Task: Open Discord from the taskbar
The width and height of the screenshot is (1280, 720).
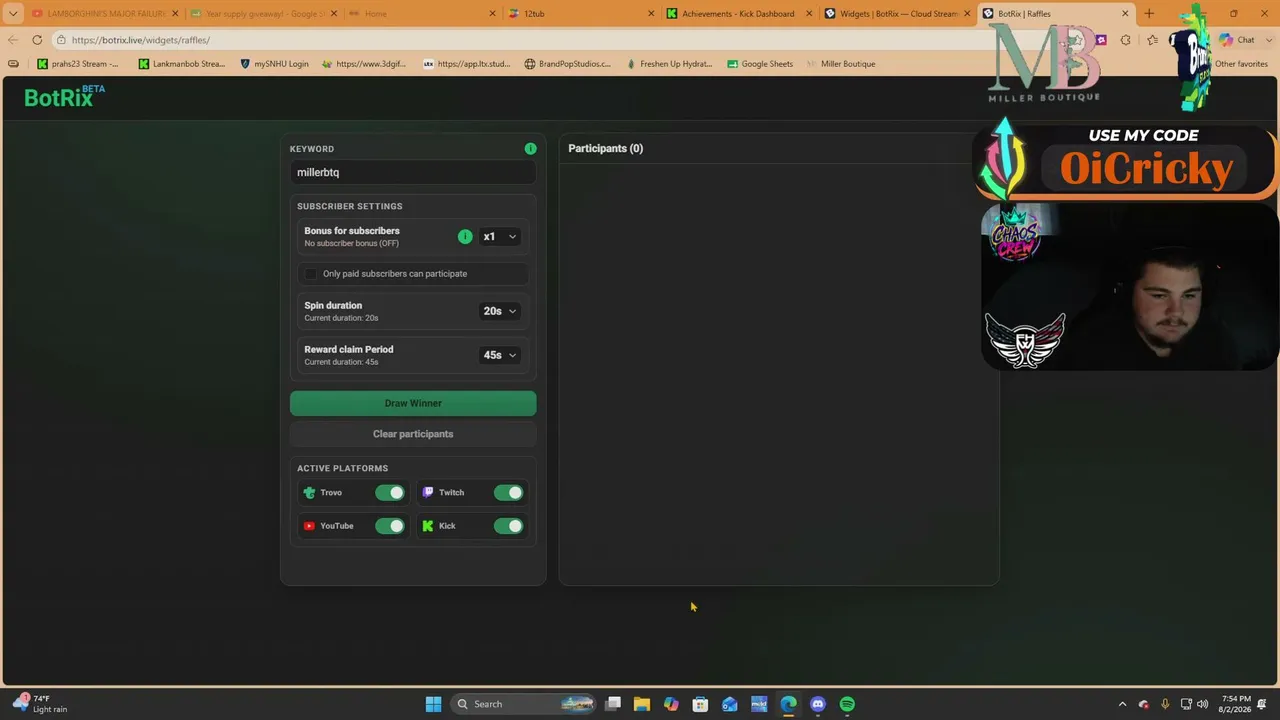Action: click(818, 704)
